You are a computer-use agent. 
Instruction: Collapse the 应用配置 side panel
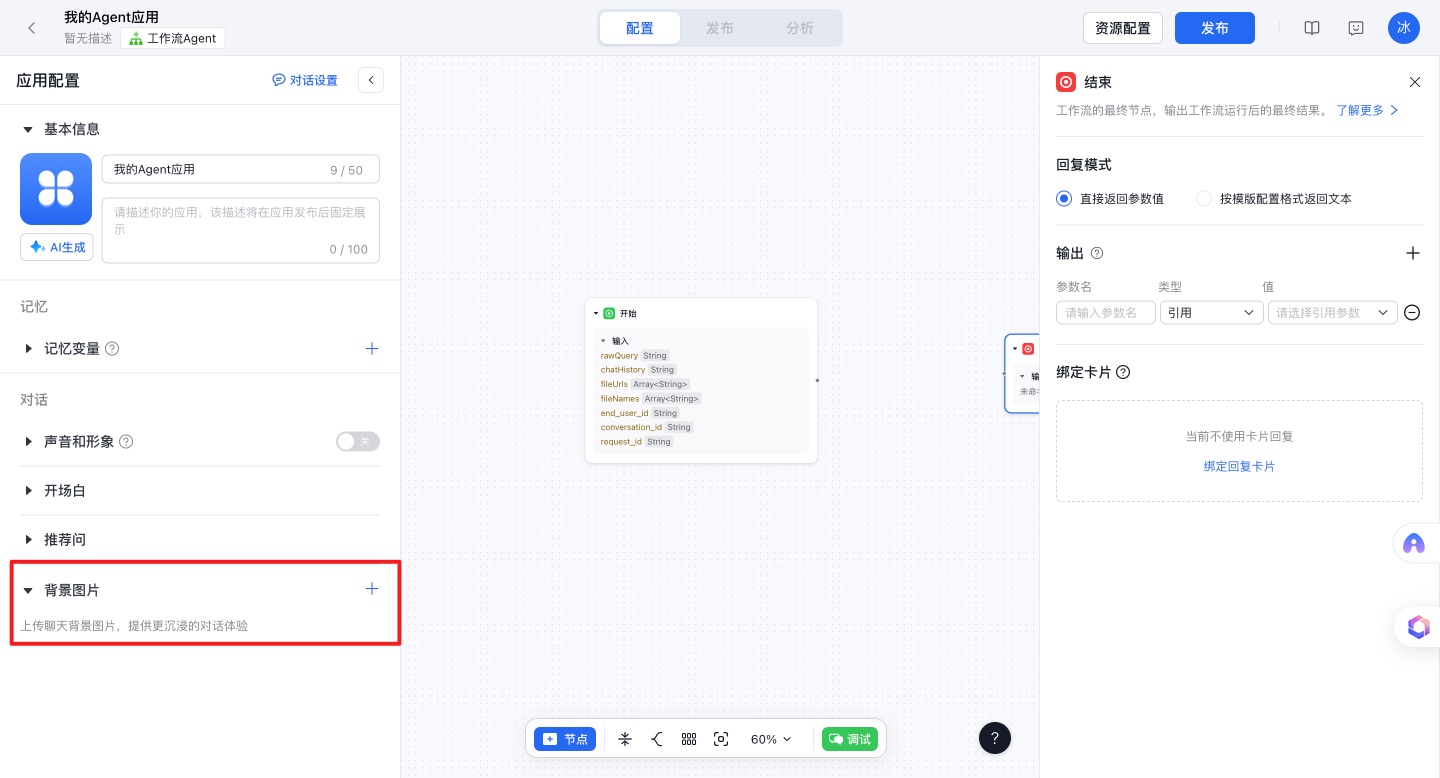click(x=371, y=80)
